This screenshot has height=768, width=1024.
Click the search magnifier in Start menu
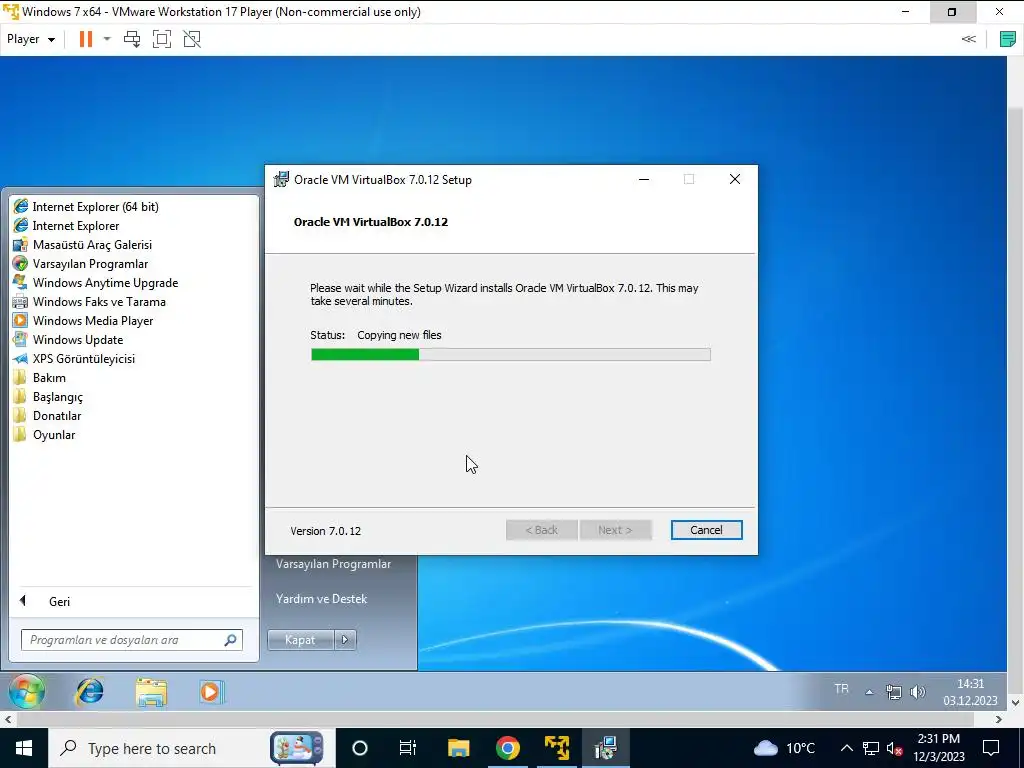pyautogui.click(x=230, y=640)
